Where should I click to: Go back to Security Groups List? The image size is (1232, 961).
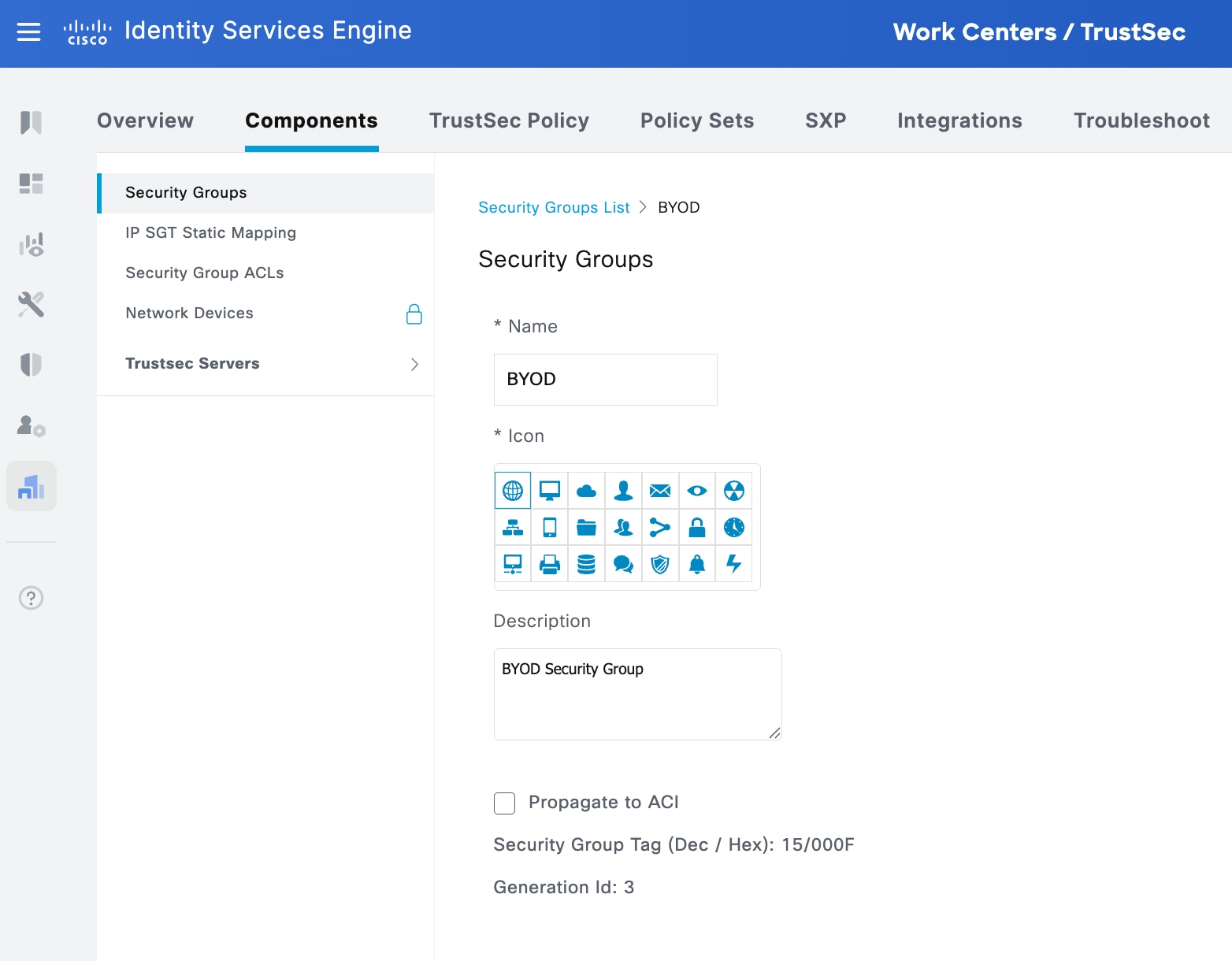[x=554, y=207]
